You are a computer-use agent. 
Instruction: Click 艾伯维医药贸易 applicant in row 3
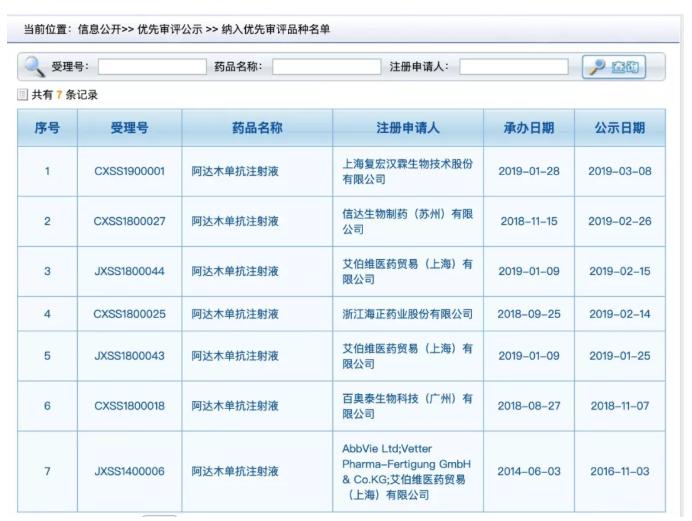click(407, 271)
